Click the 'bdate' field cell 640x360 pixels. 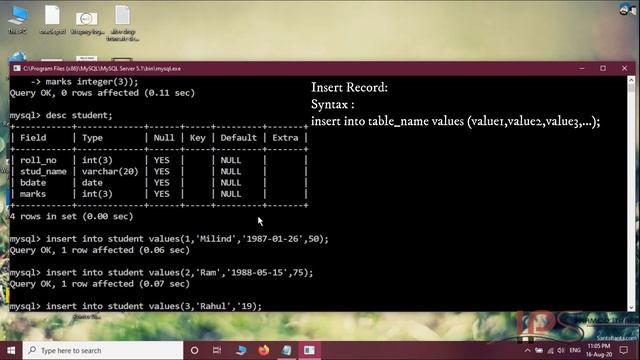pos(33,182)
